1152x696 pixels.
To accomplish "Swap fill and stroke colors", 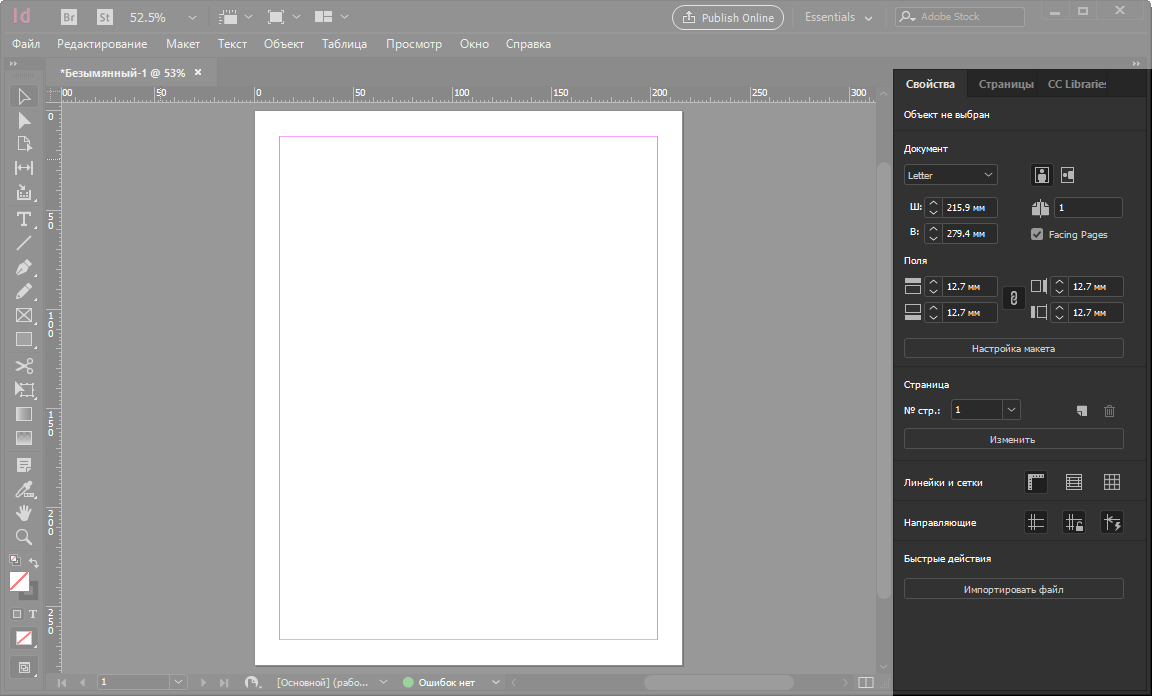I will [34, 562].
